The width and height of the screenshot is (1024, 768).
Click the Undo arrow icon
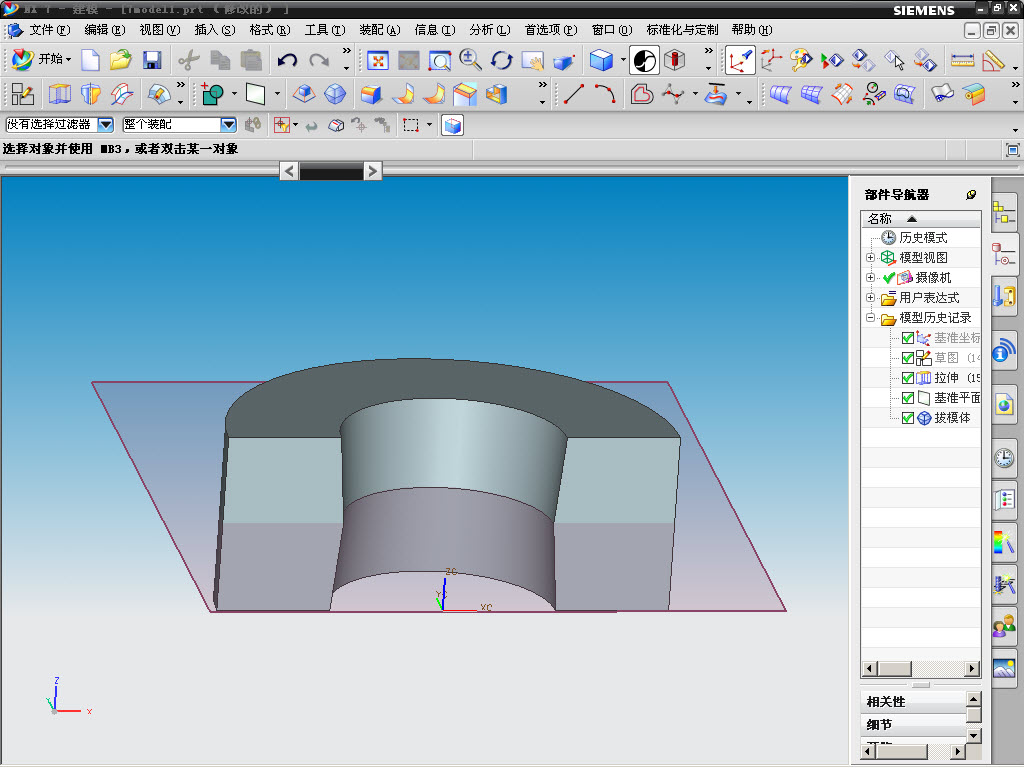288,60
